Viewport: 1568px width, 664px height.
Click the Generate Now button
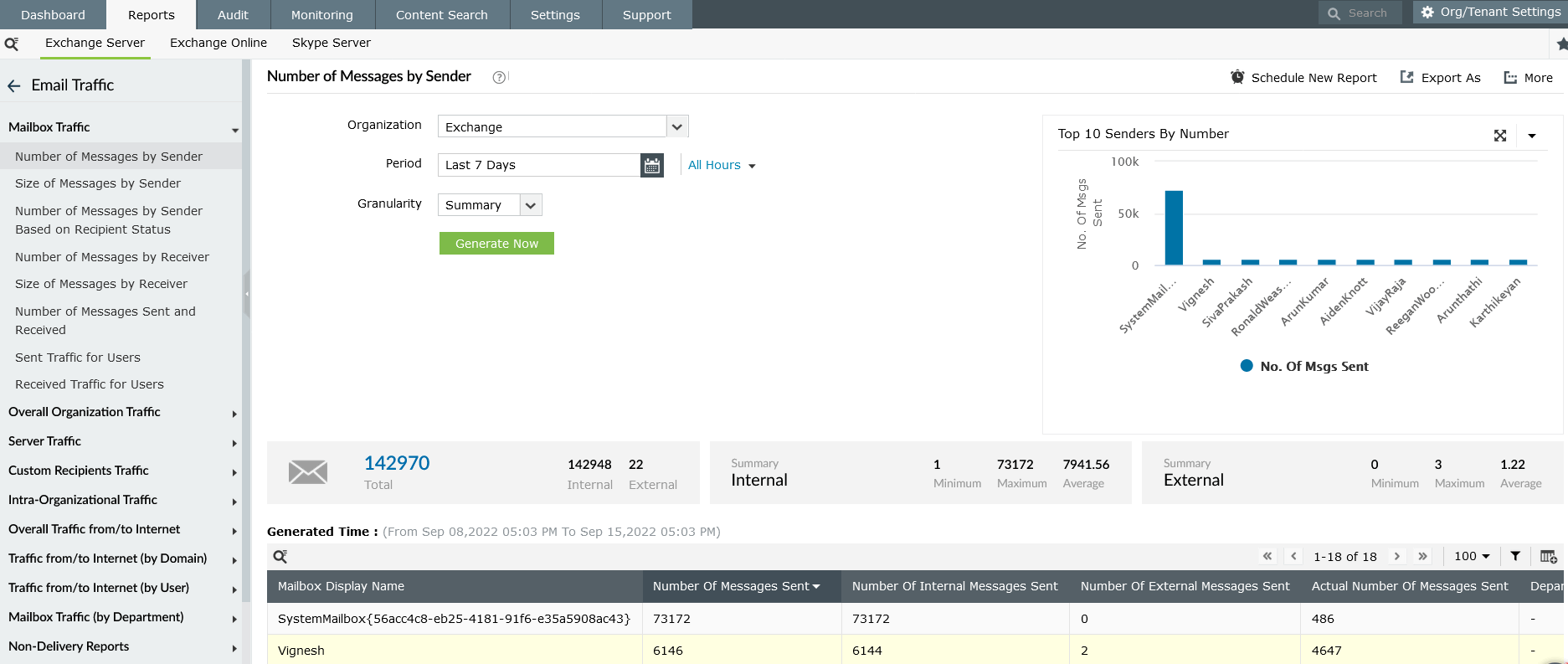pyautogui.click(x=496, y=244)
